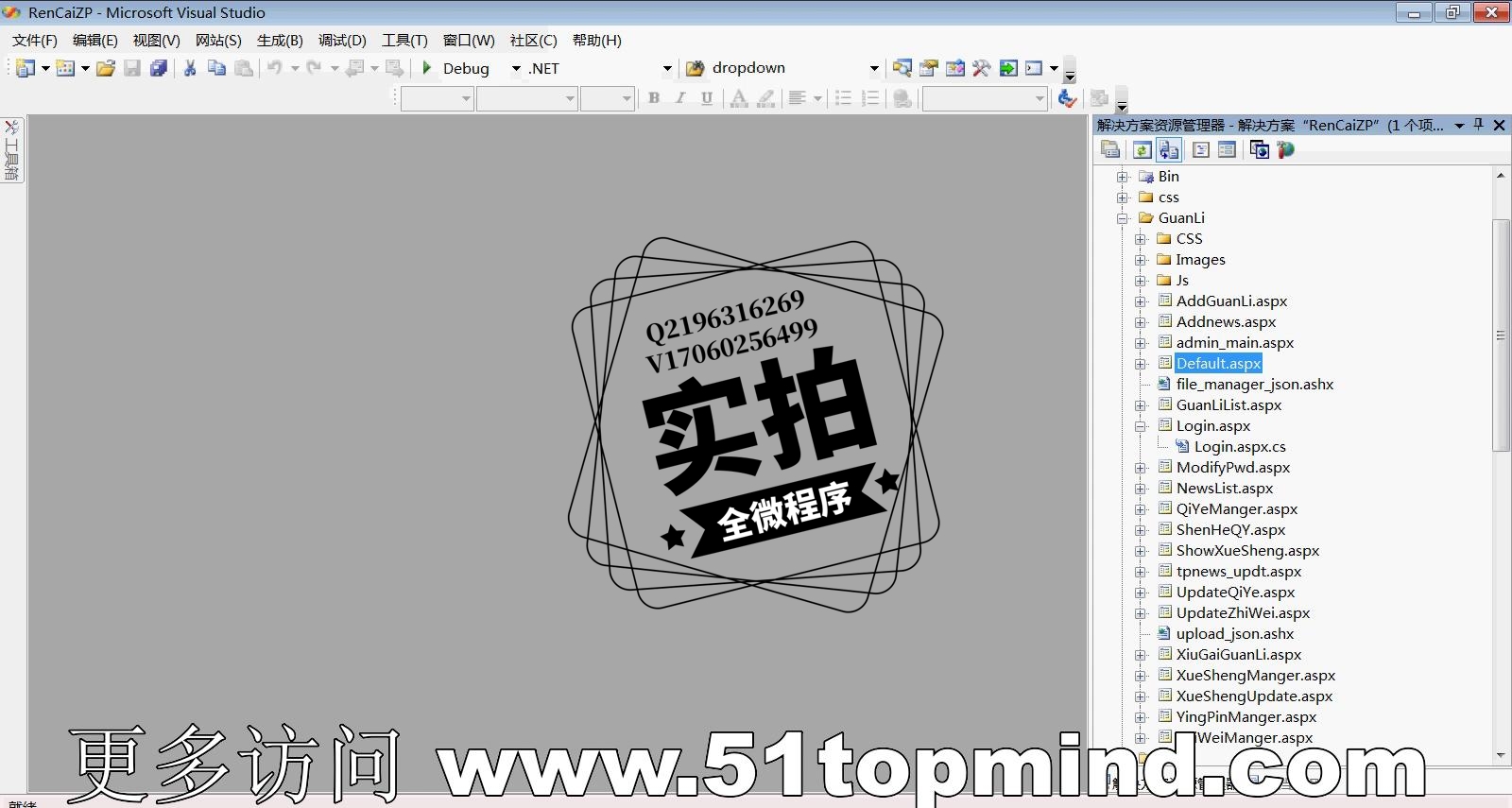The height and width of the screenshot is (808, 1512).
Task: Open the 文件(F) menu
Action: 35,41
